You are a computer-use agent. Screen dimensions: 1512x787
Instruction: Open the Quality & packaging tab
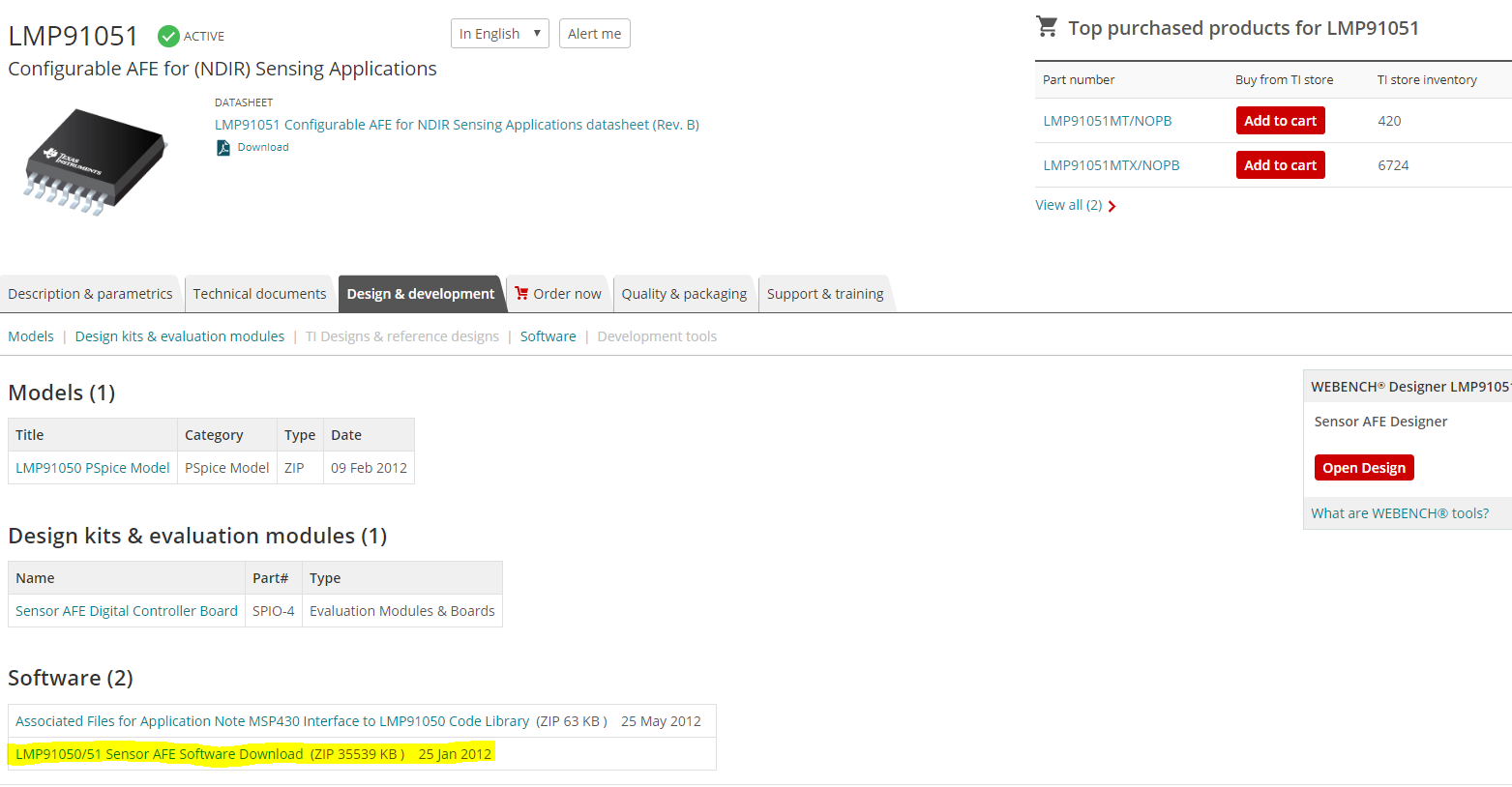tap(684, 294)
